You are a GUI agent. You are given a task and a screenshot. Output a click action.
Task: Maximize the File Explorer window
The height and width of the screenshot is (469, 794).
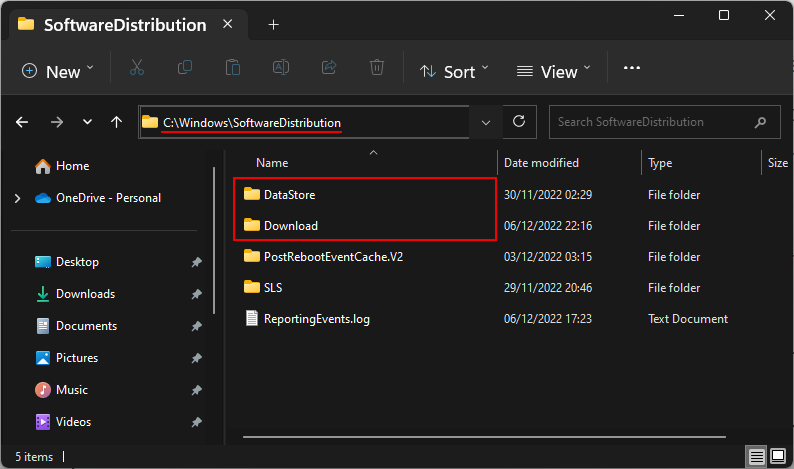tap(724, 15)
